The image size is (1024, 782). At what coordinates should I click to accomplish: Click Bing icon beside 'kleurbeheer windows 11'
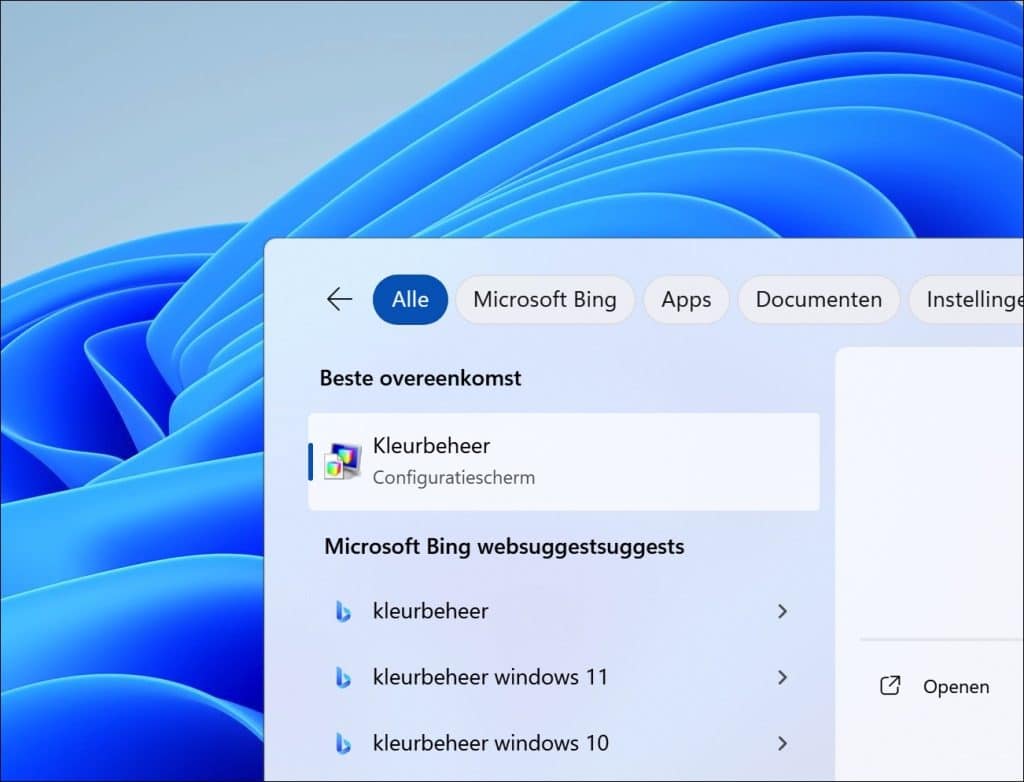[x=343, y=677]
